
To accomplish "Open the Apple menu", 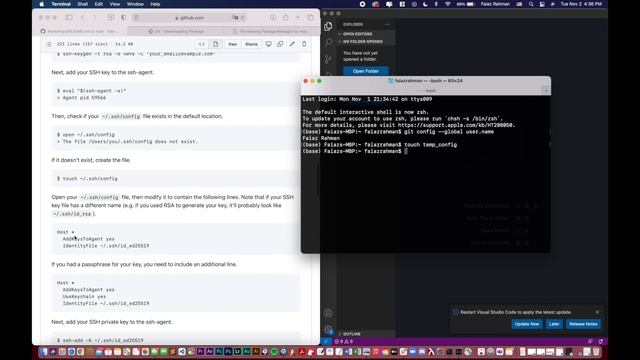I will (x=41, y=4).
